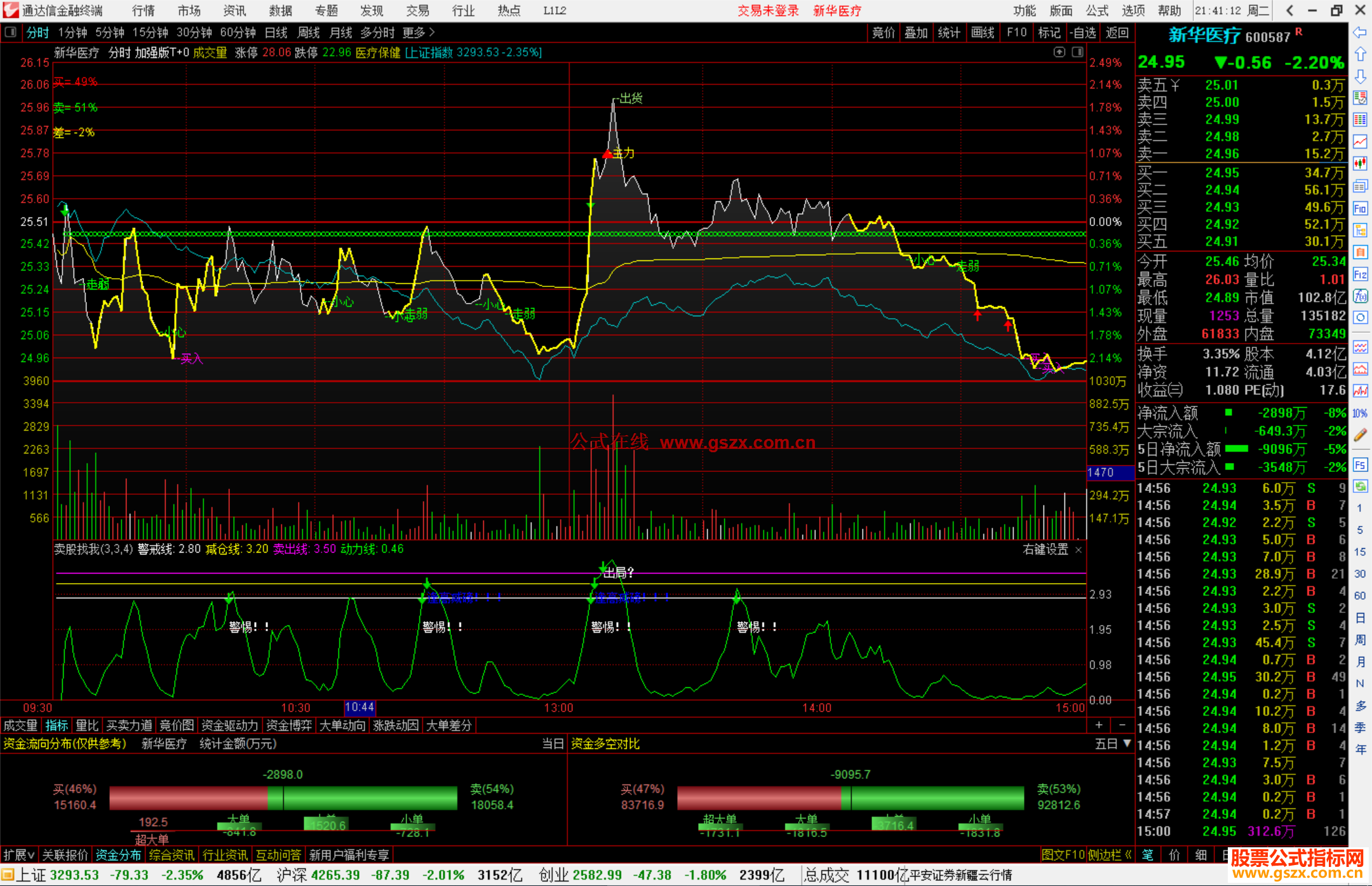Screen dimensions: 1372x886
Task: Click the wavy multi-line indicator icon
Action: tap(1360, 347)
